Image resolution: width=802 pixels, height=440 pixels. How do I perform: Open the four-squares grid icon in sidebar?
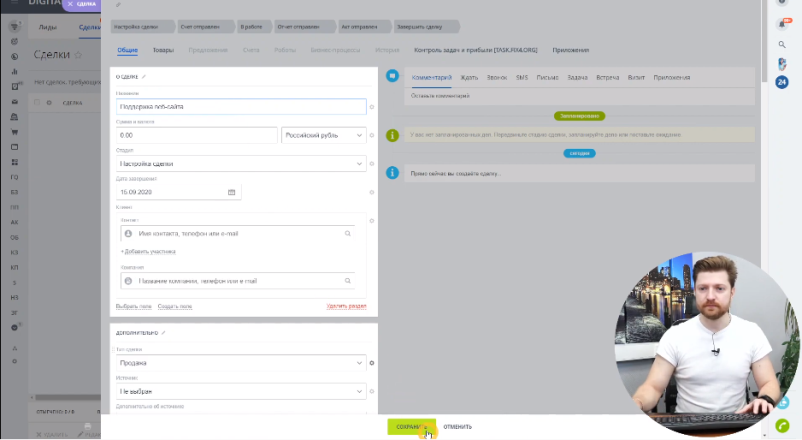14,162
